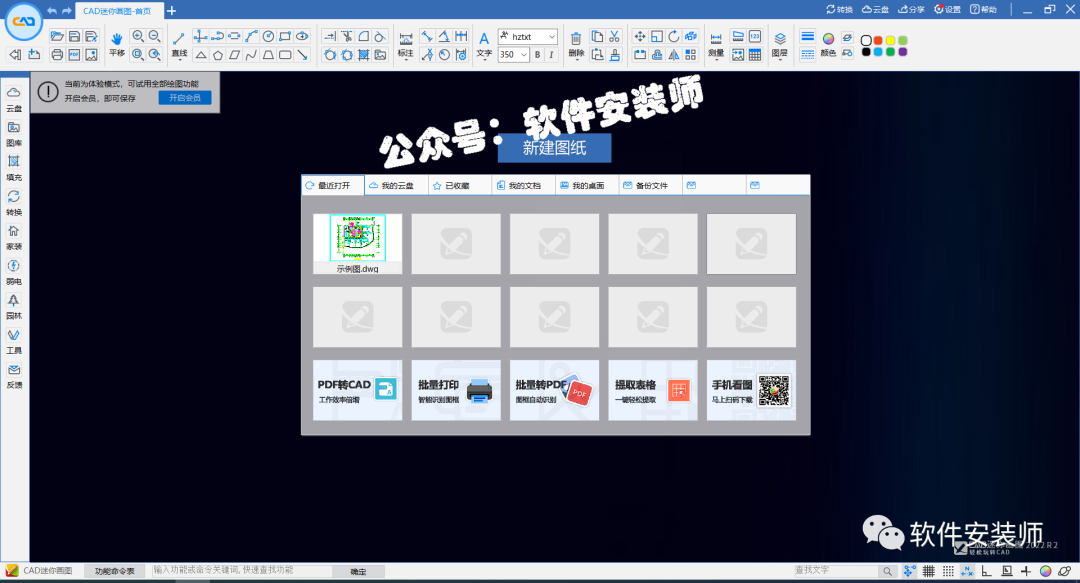Open the Fill (填充) sidebar item
This screenshot has width=1080, height=583.
pos(14,168)
